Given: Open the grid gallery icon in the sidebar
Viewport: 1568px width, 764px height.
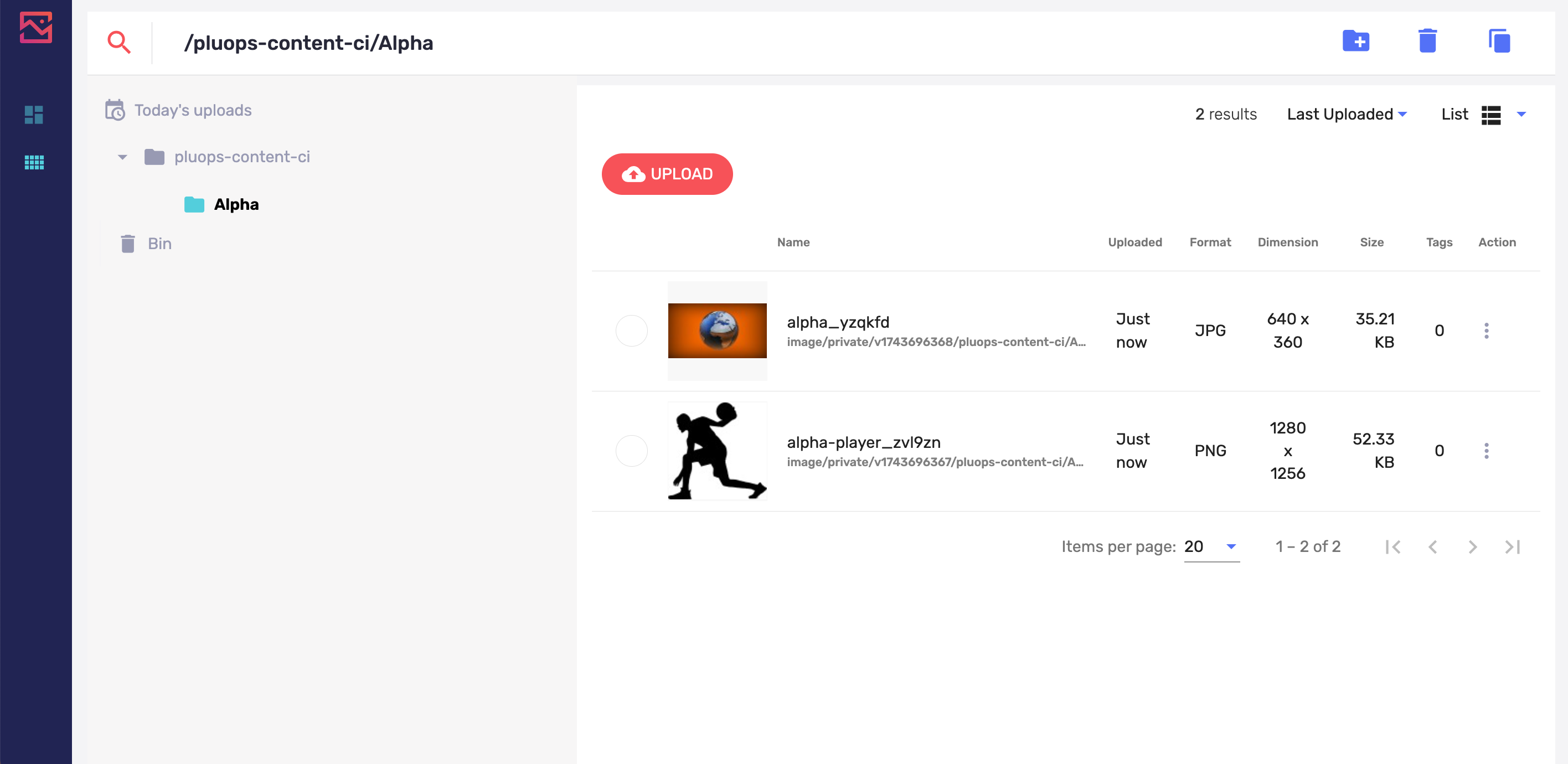Looking at the screenshot, I should pos(34,162).
